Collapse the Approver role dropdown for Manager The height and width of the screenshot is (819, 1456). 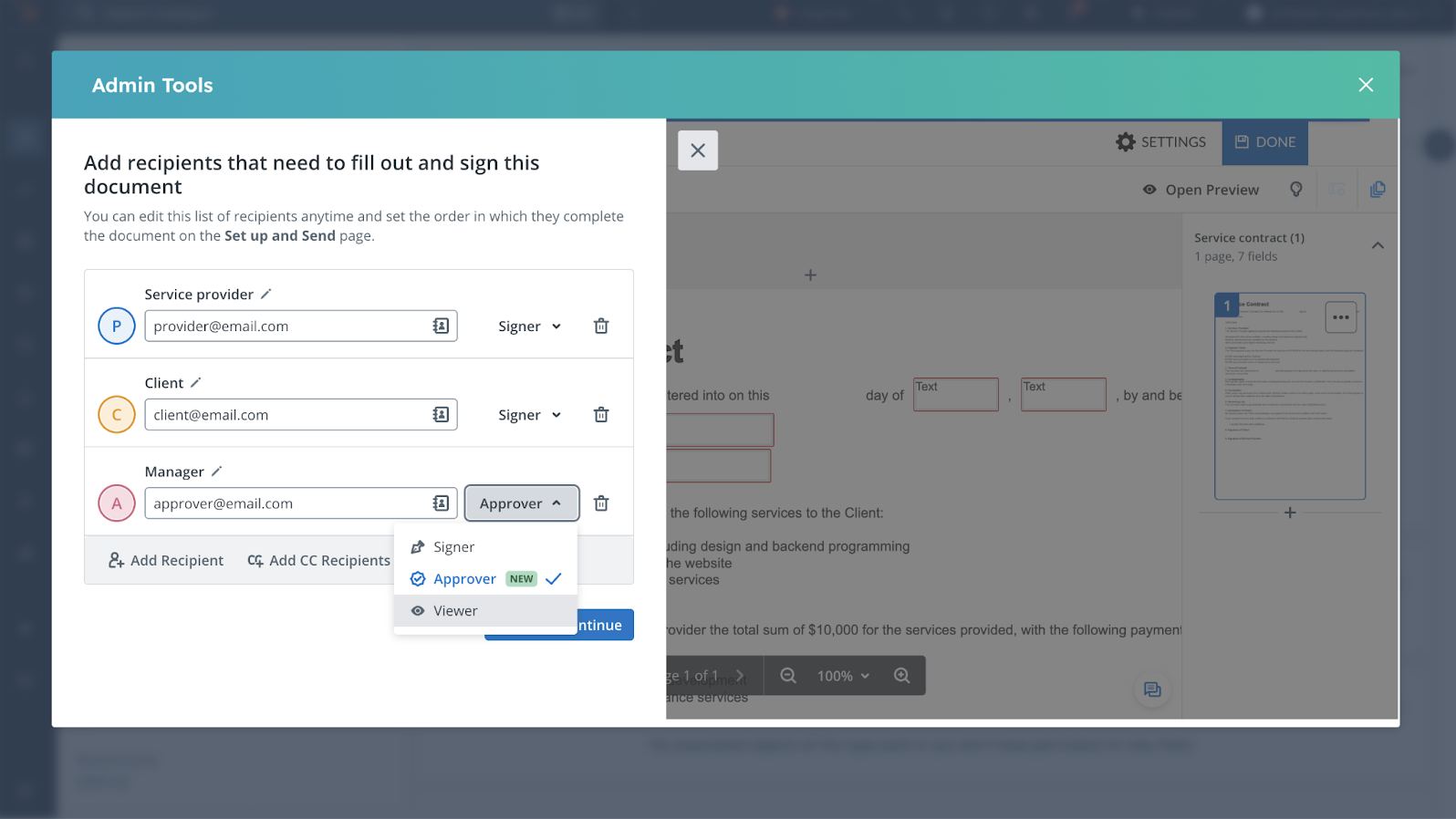pos(521,503)
